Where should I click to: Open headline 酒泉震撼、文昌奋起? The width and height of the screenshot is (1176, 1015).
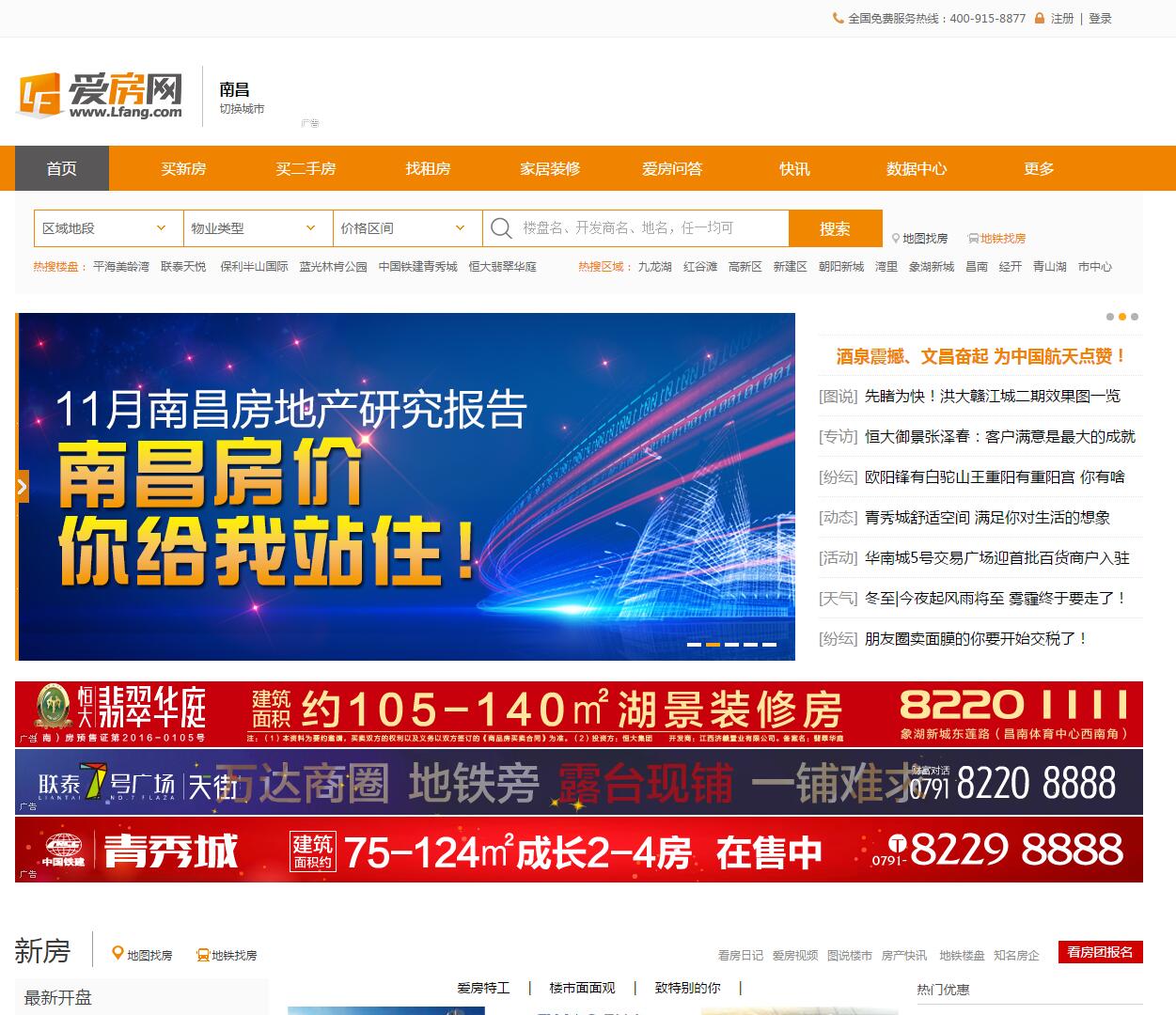[x=980, y=356]
